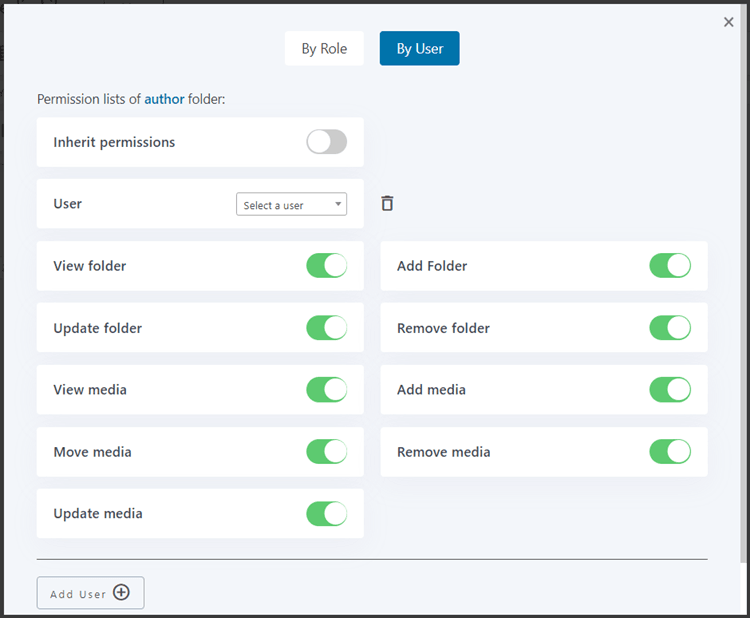Viewport: 750px width, 618px height.
Task: Open the Select a user dropdown
Action: pos(291,205)
